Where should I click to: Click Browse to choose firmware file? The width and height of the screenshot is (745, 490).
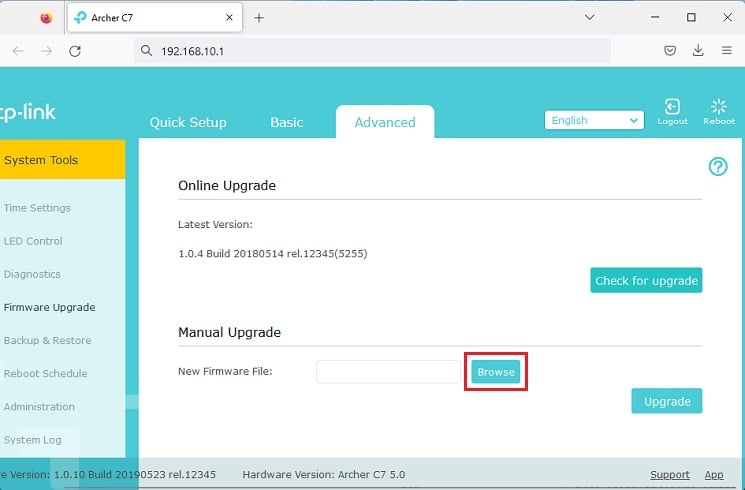click(x=496, y=372)
